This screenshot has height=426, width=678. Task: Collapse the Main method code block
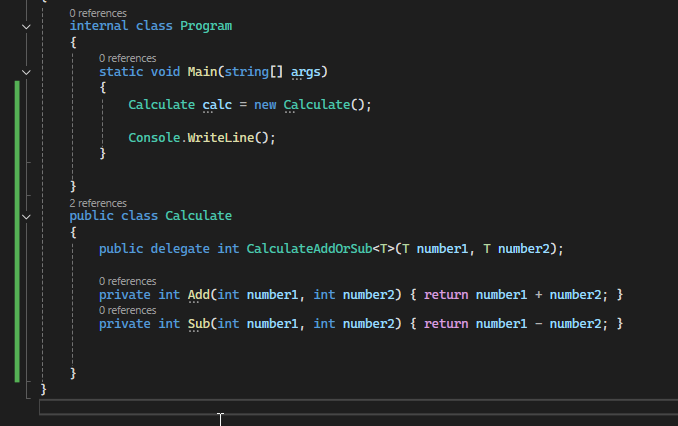coord(26,72)
